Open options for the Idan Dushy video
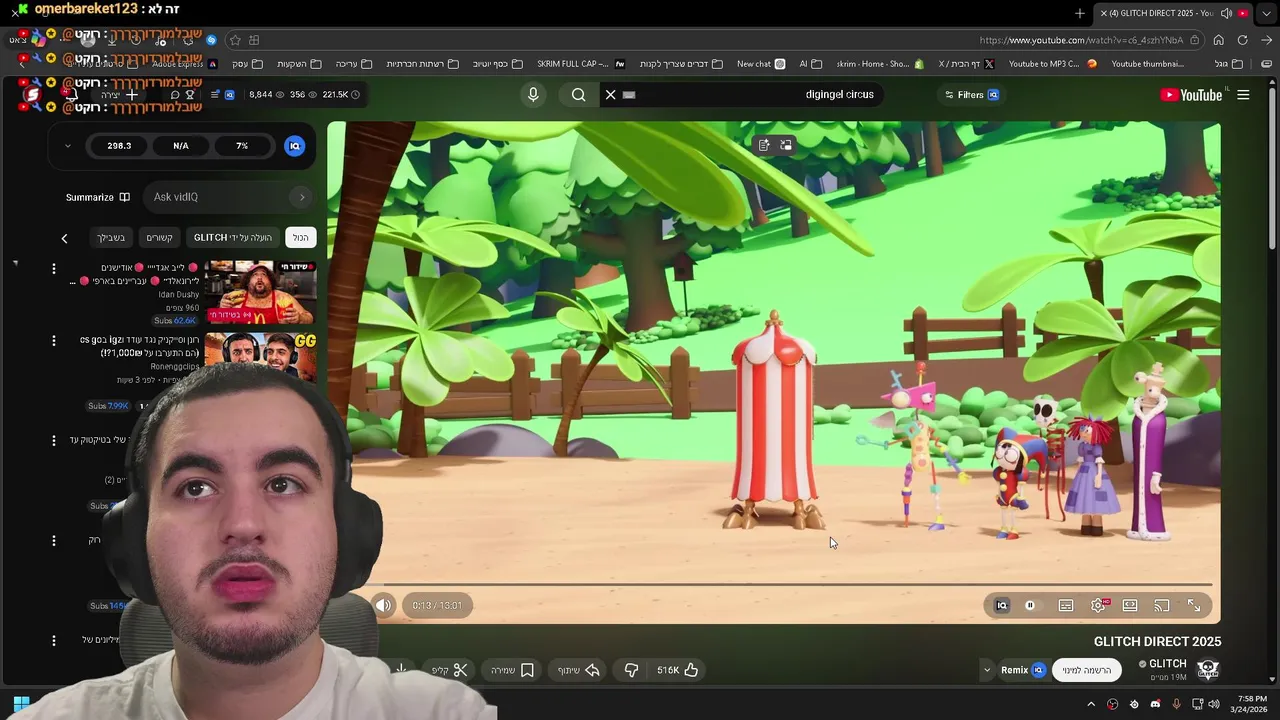The width and height of the screenshot is (1280, 720). coord(54,269)
